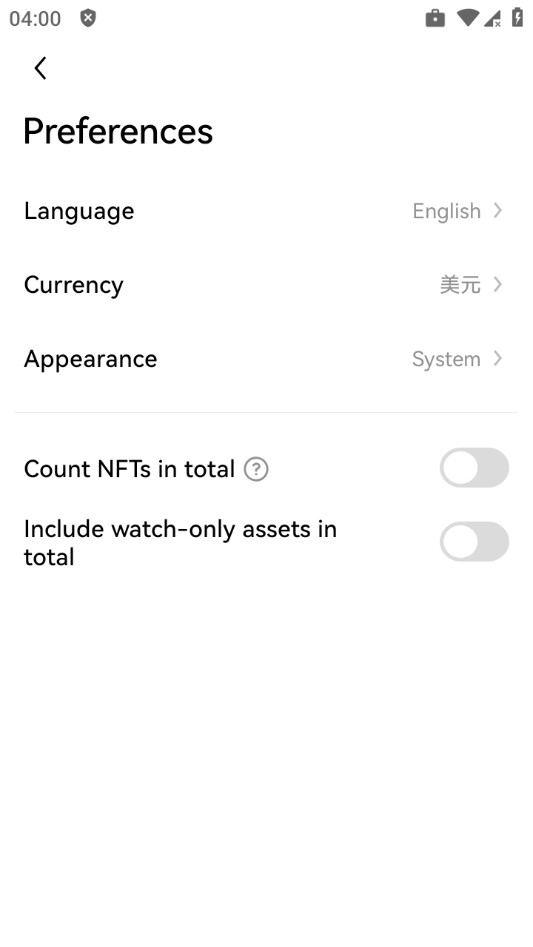The width and height of the screenshot is (533, 947).
Task: Tap the Wi-Fi status icon
Action: point(467,18)
